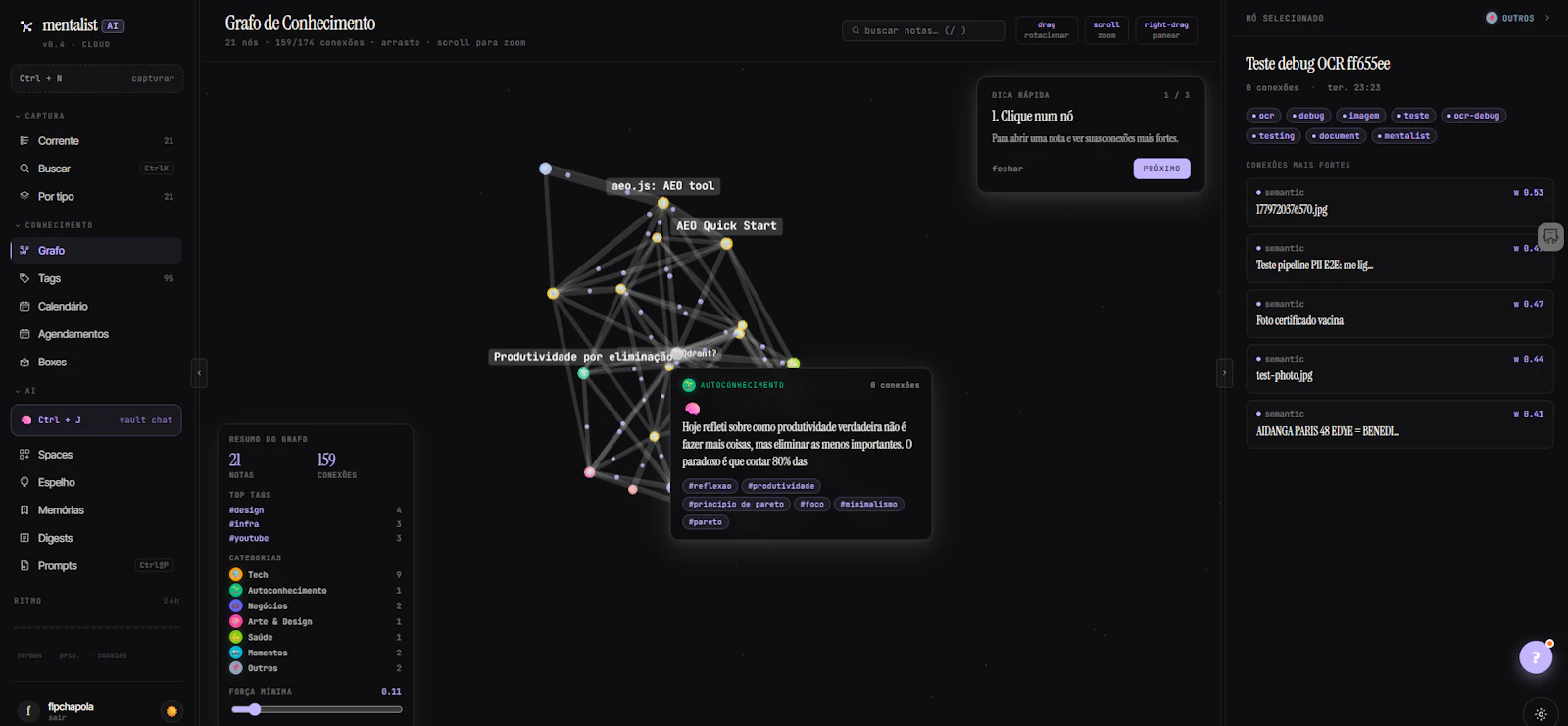Click flpchapola user avatar
This screenshot has width=1568, height=726.
(x=28, y=711)
